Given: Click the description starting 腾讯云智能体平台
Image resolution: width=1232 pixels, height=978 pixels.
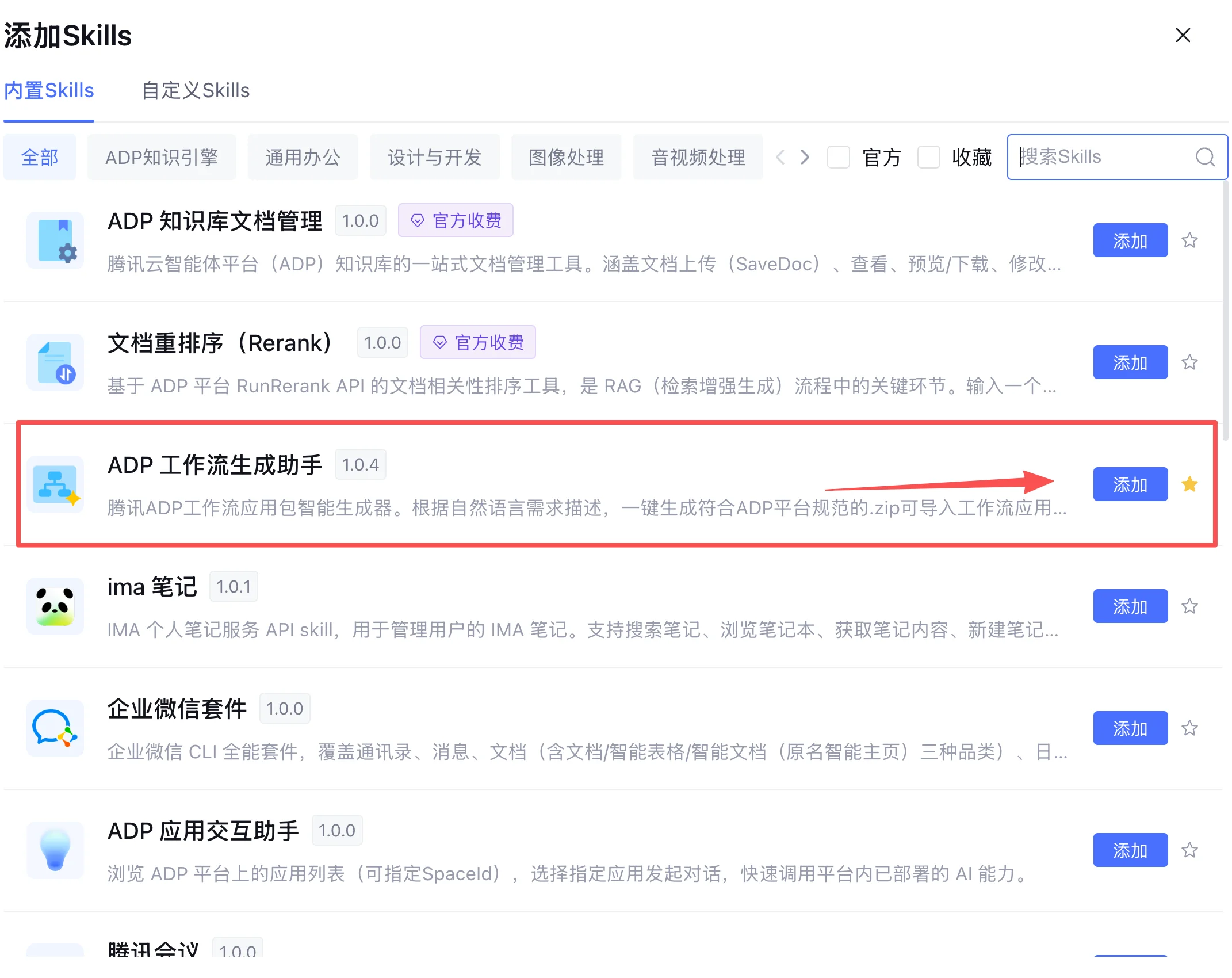Looking at the screenshot, I should [584, 264].
